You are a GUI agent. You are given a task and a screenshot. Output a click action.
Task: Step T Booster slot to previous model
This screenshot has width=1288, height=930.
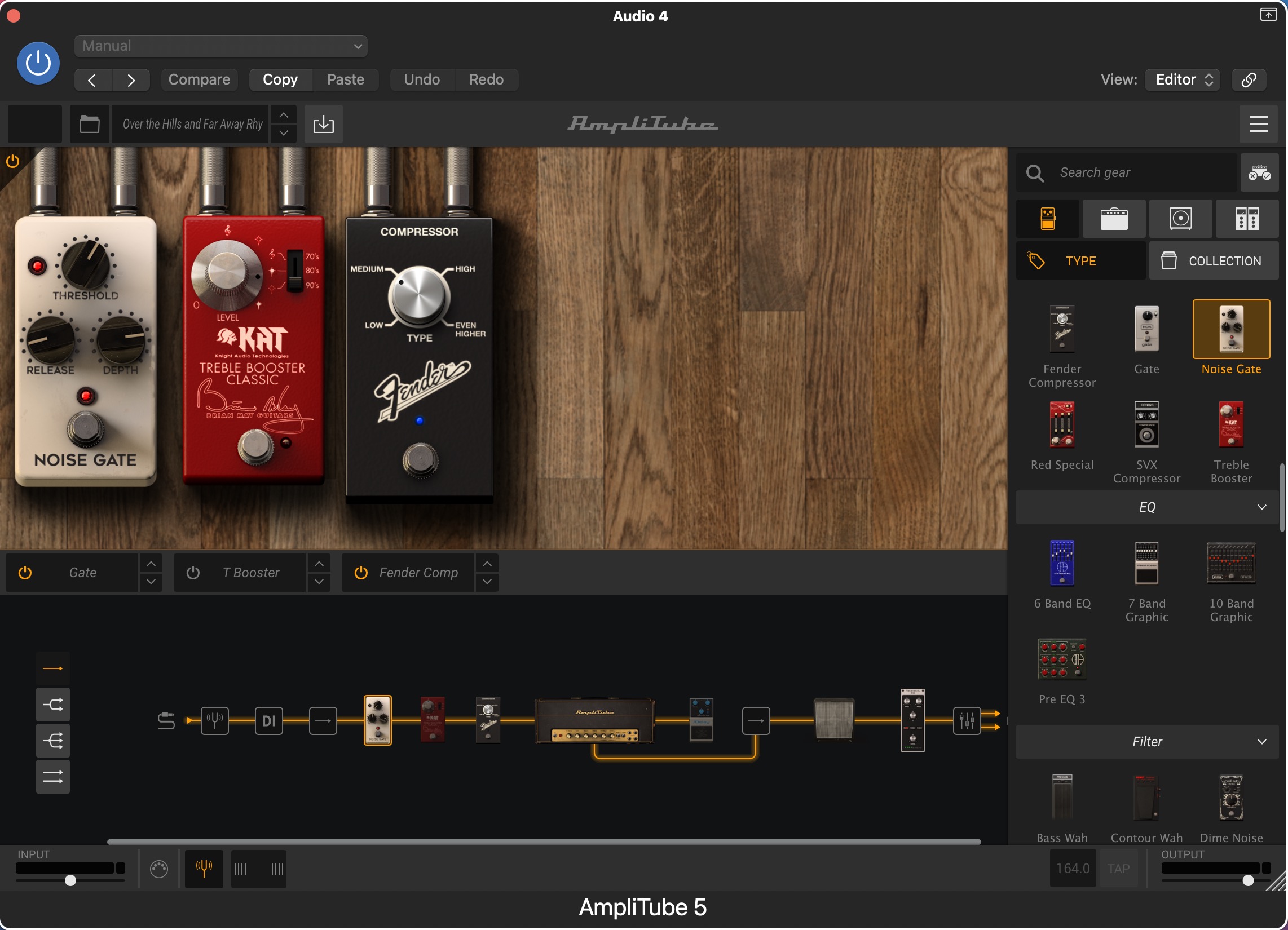319,564
